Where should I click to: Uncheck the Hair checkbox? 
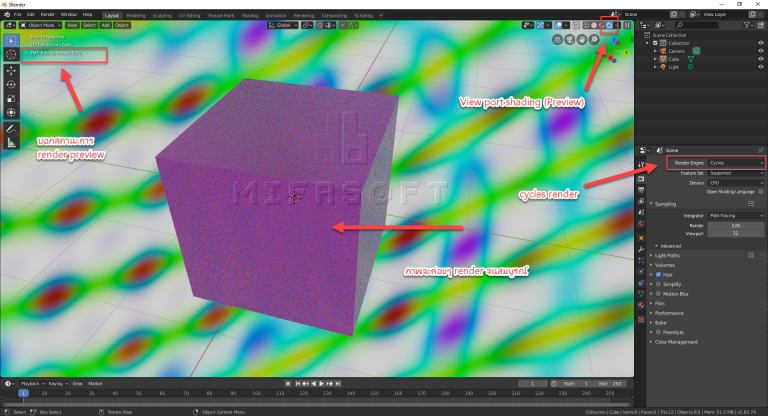656,273
